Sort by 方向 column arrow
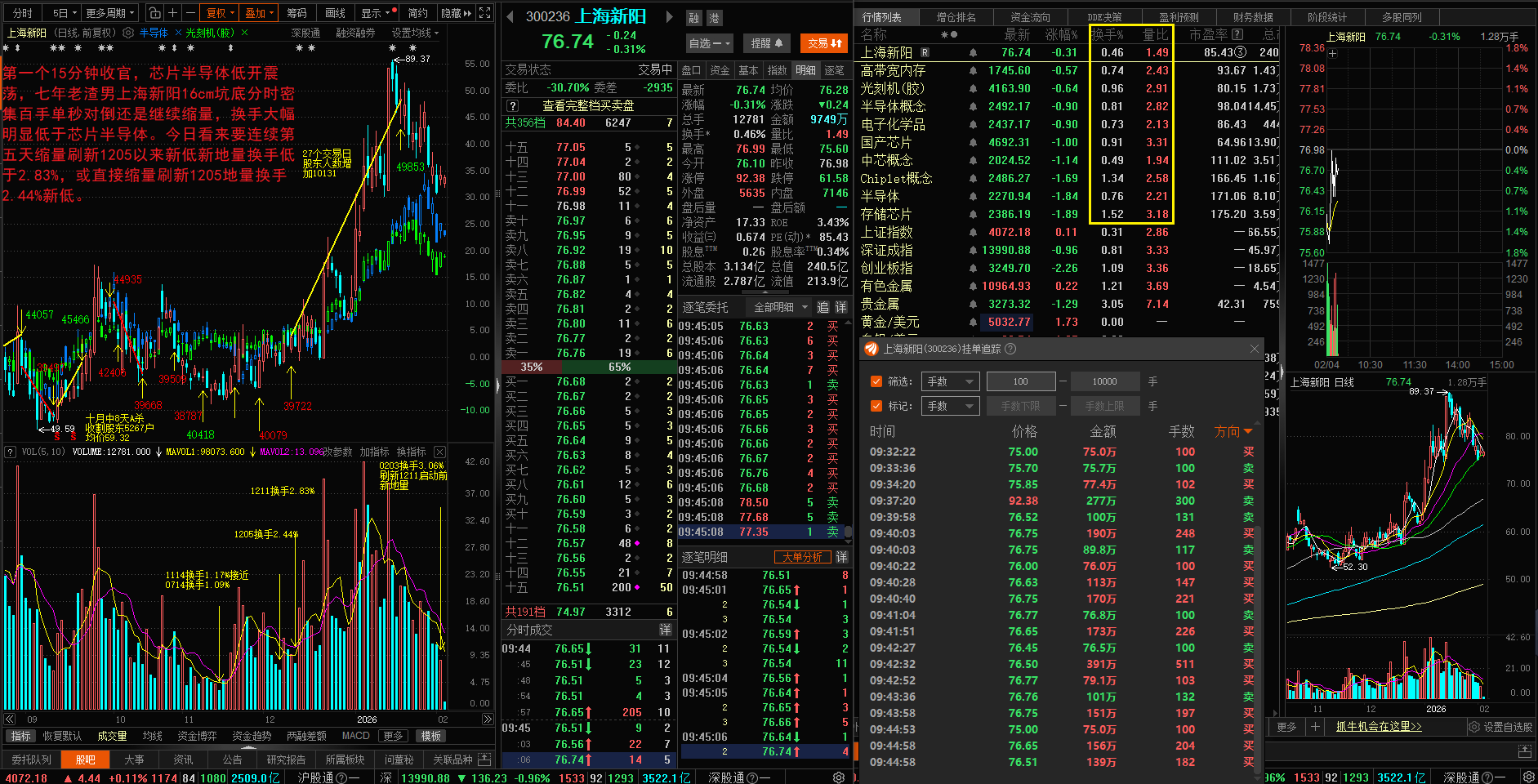The width and height of the screenshot is (1538, 784). (1248, 431)
